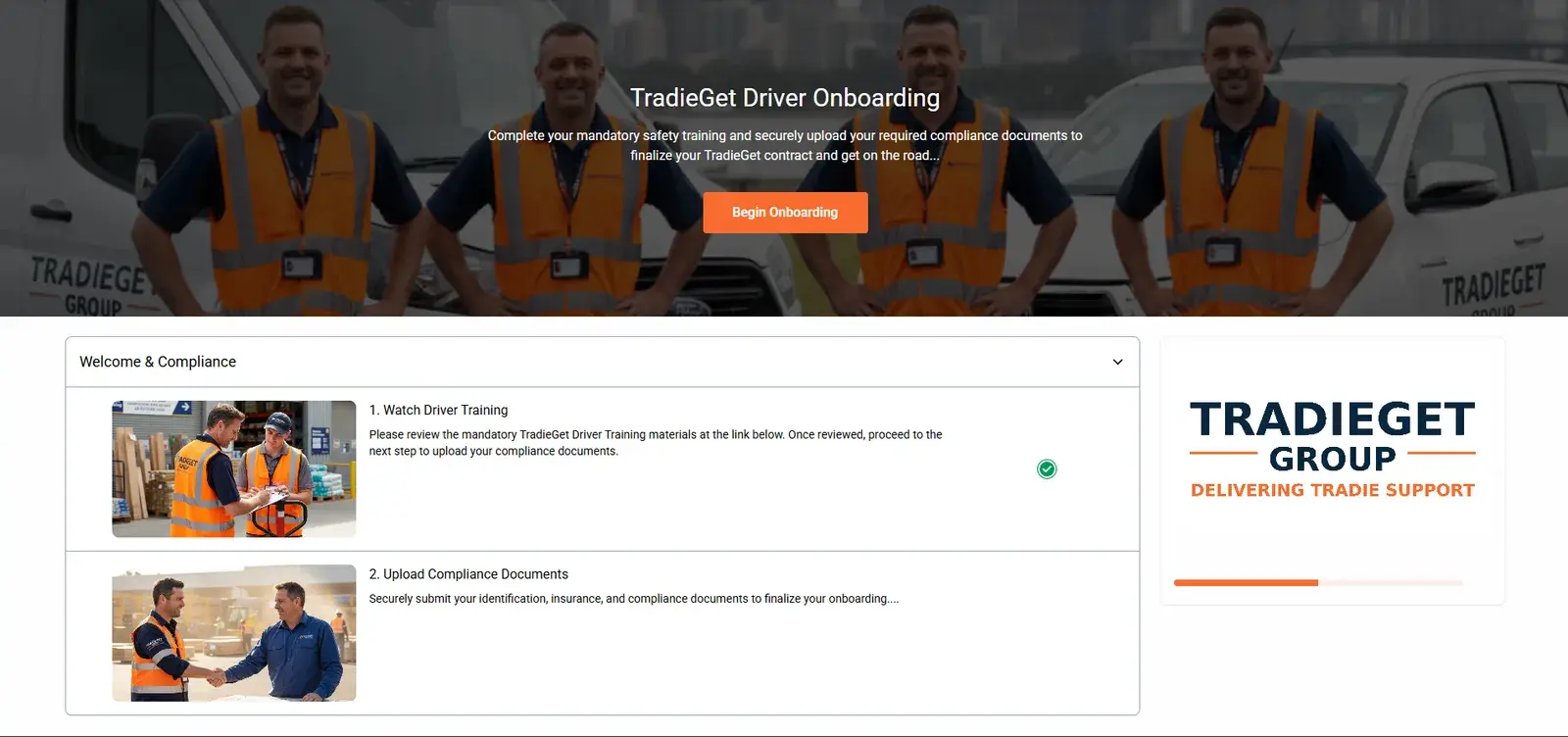Click the 'TradieGet Driver Onboarding' hero title

coord(785,98)
